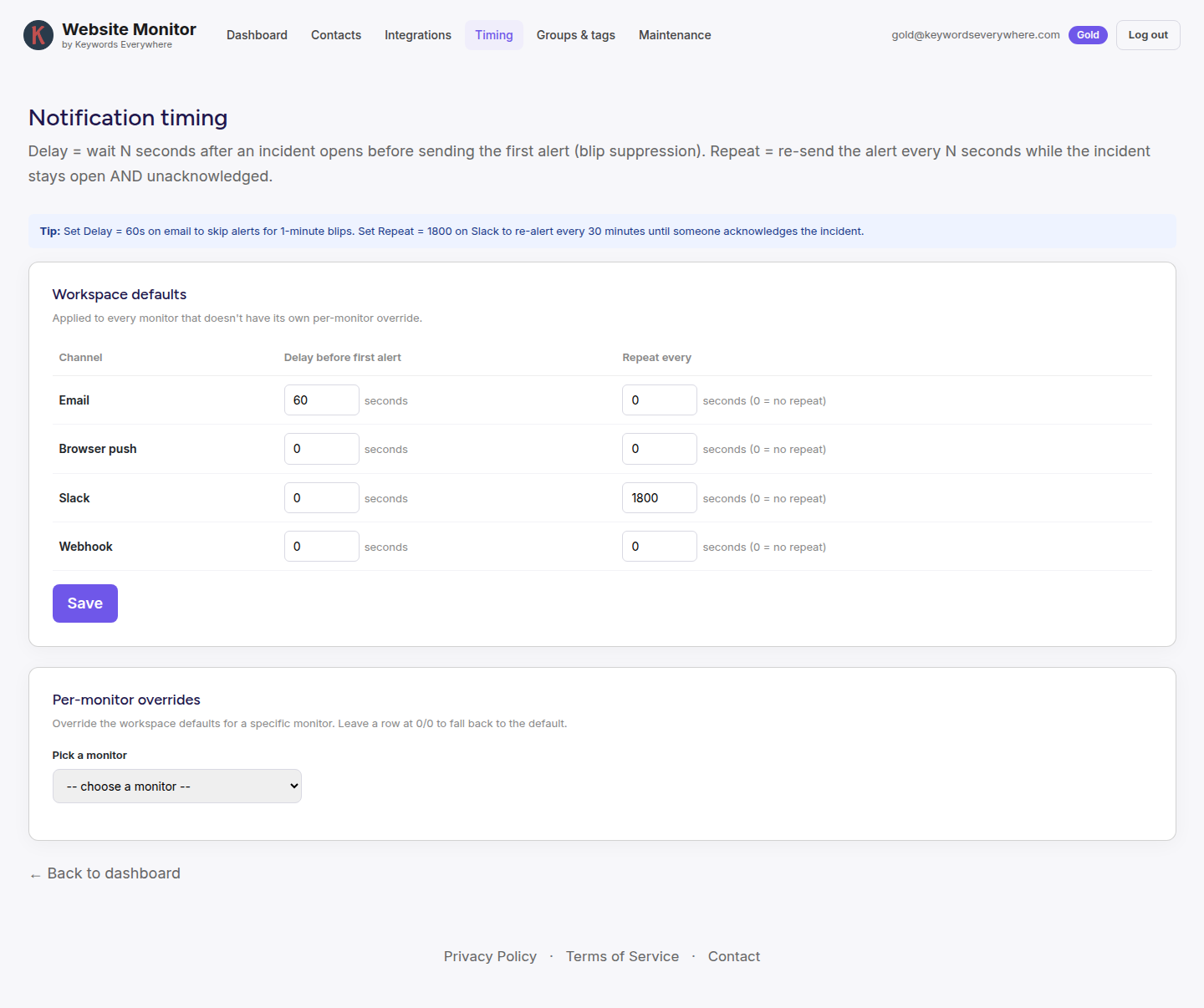Click the Website Monitor K logo icon
Viewport: 1204px width, 1008px height.
(x=38, y=35)
